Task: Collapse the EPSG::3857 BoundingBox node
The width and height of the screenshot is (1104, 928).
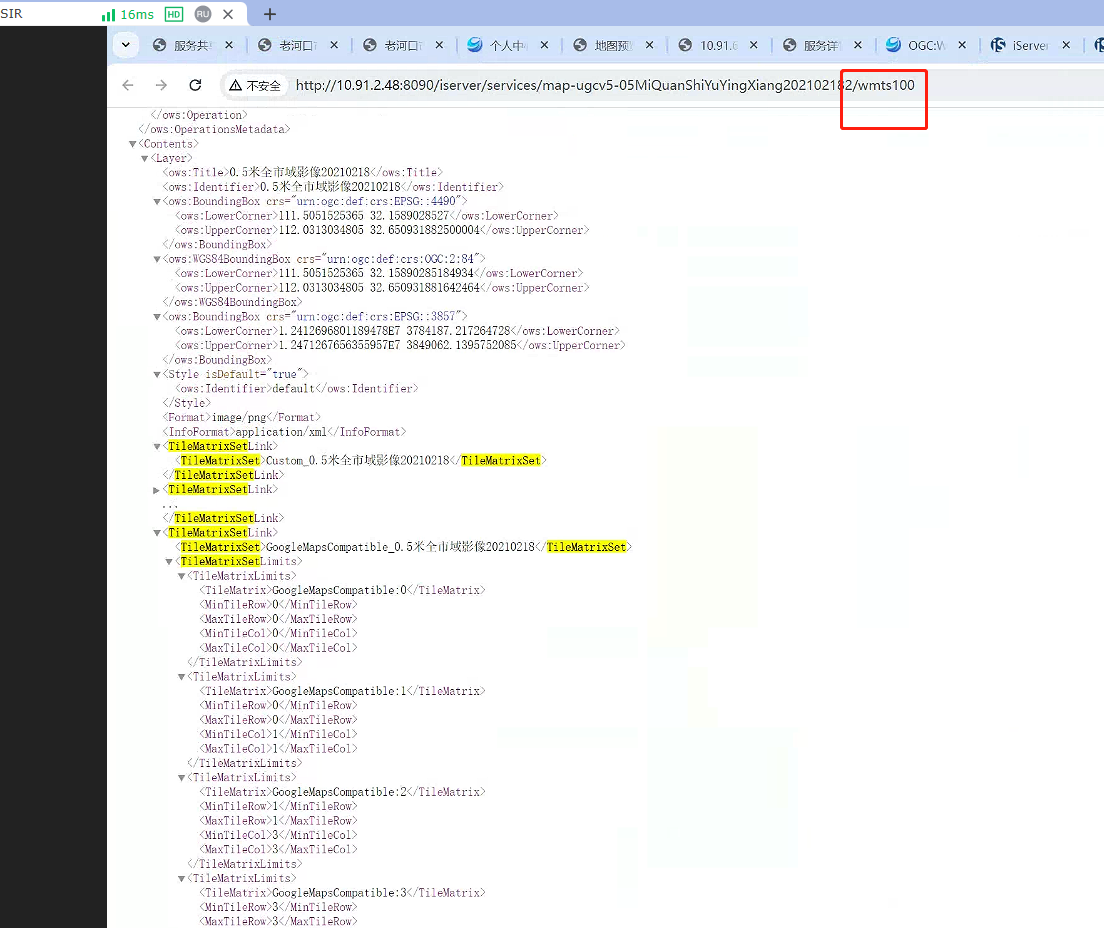Action: coord(157,317)
